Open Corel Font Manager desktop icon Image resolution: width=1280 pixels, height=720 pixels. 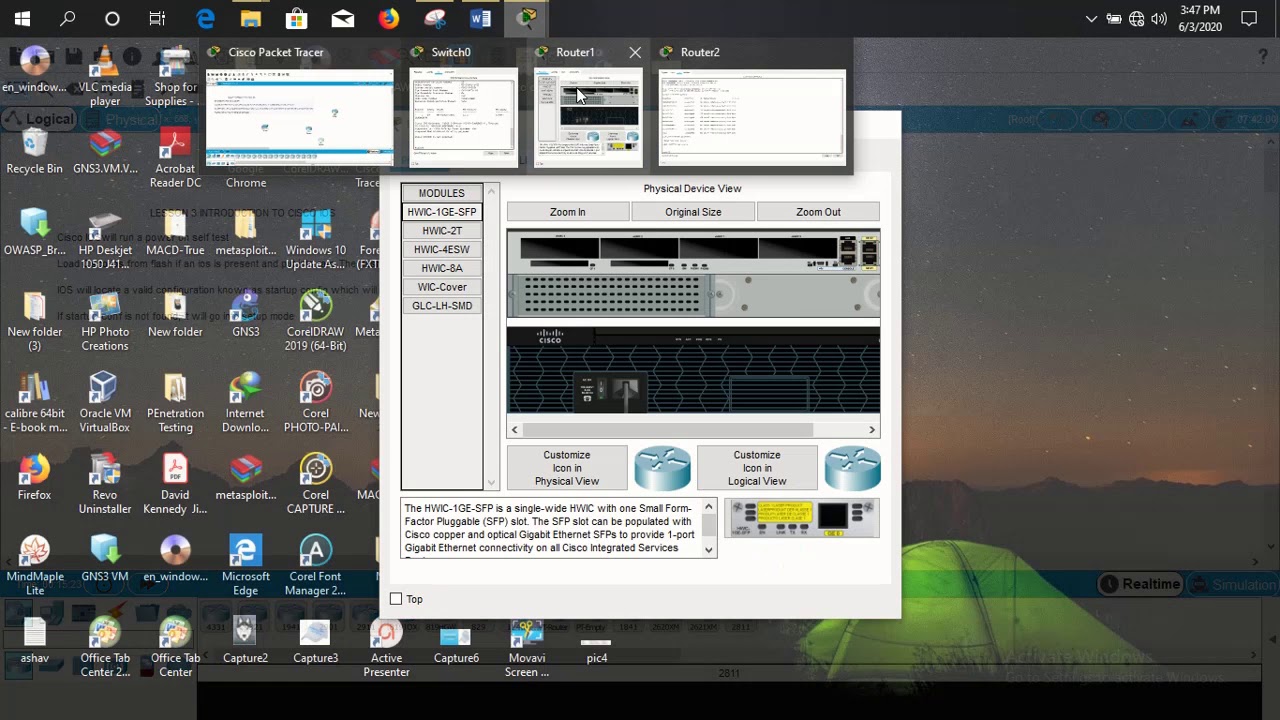coord(315,567)
